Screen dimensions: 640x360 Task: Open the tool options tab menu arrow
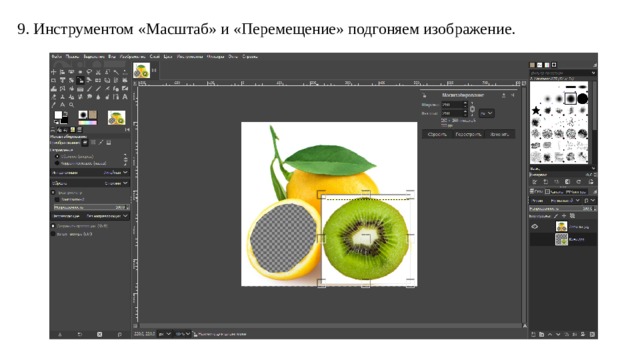128,129
